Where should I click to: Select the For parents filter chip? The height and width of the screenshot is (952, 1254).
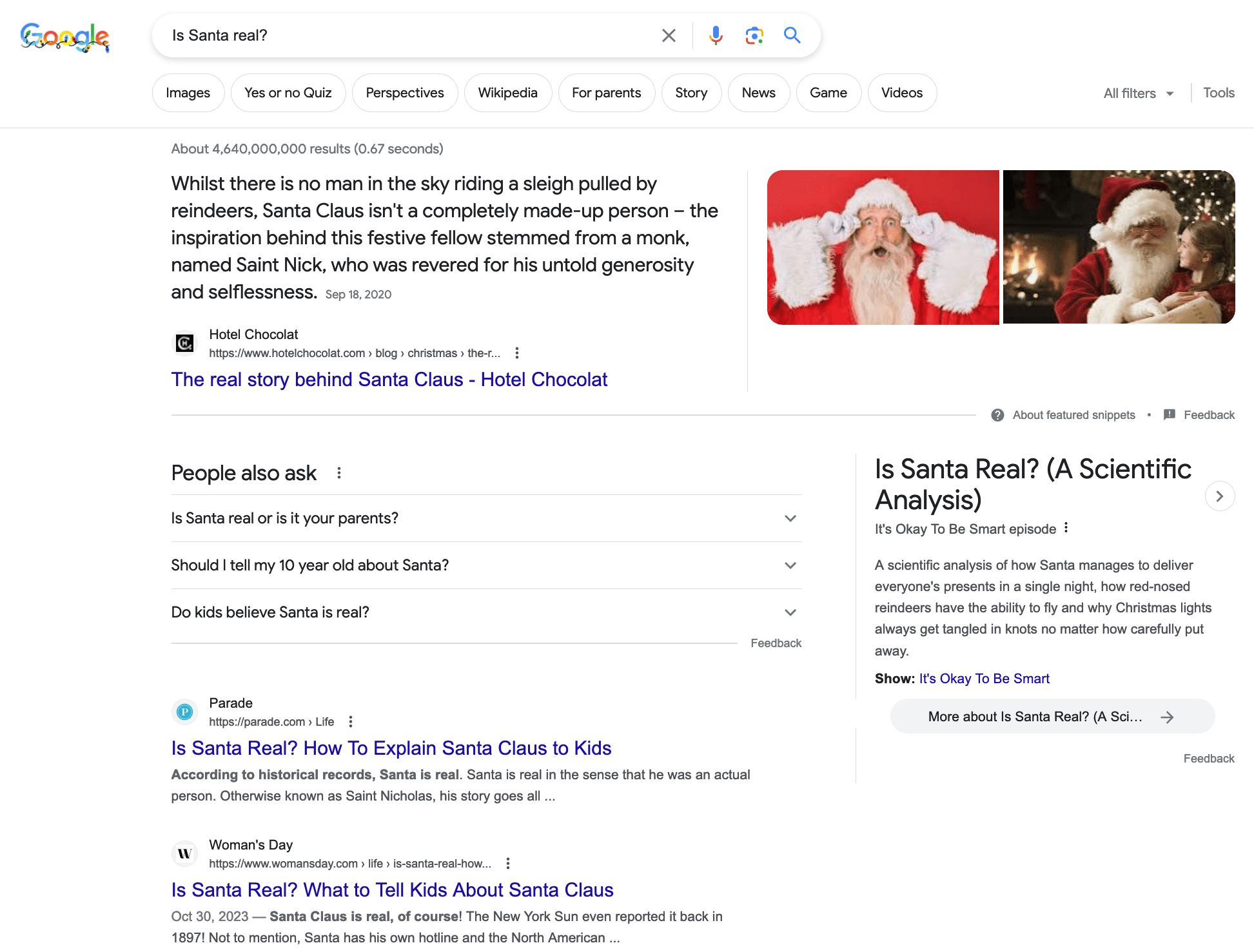607,93
